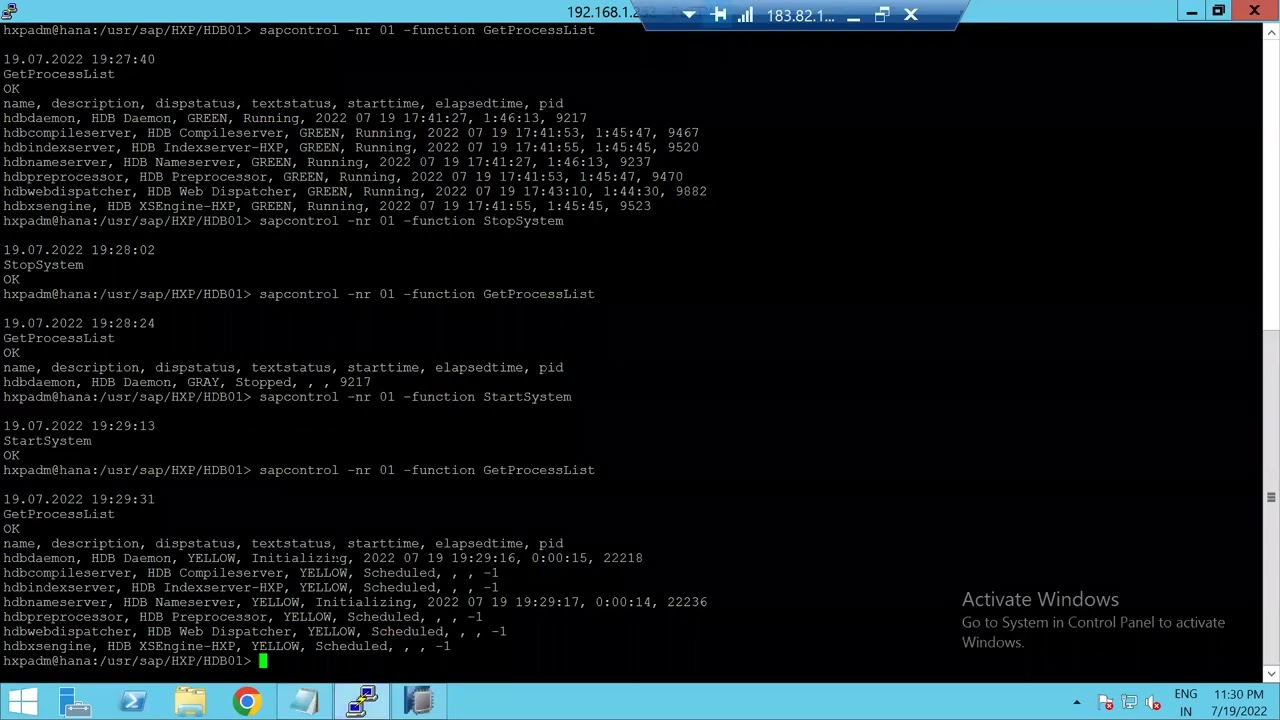Click the hdbindexserver GREEN Running line
The height and width of the screenshot is (720, 1280).
click(351, 147)
